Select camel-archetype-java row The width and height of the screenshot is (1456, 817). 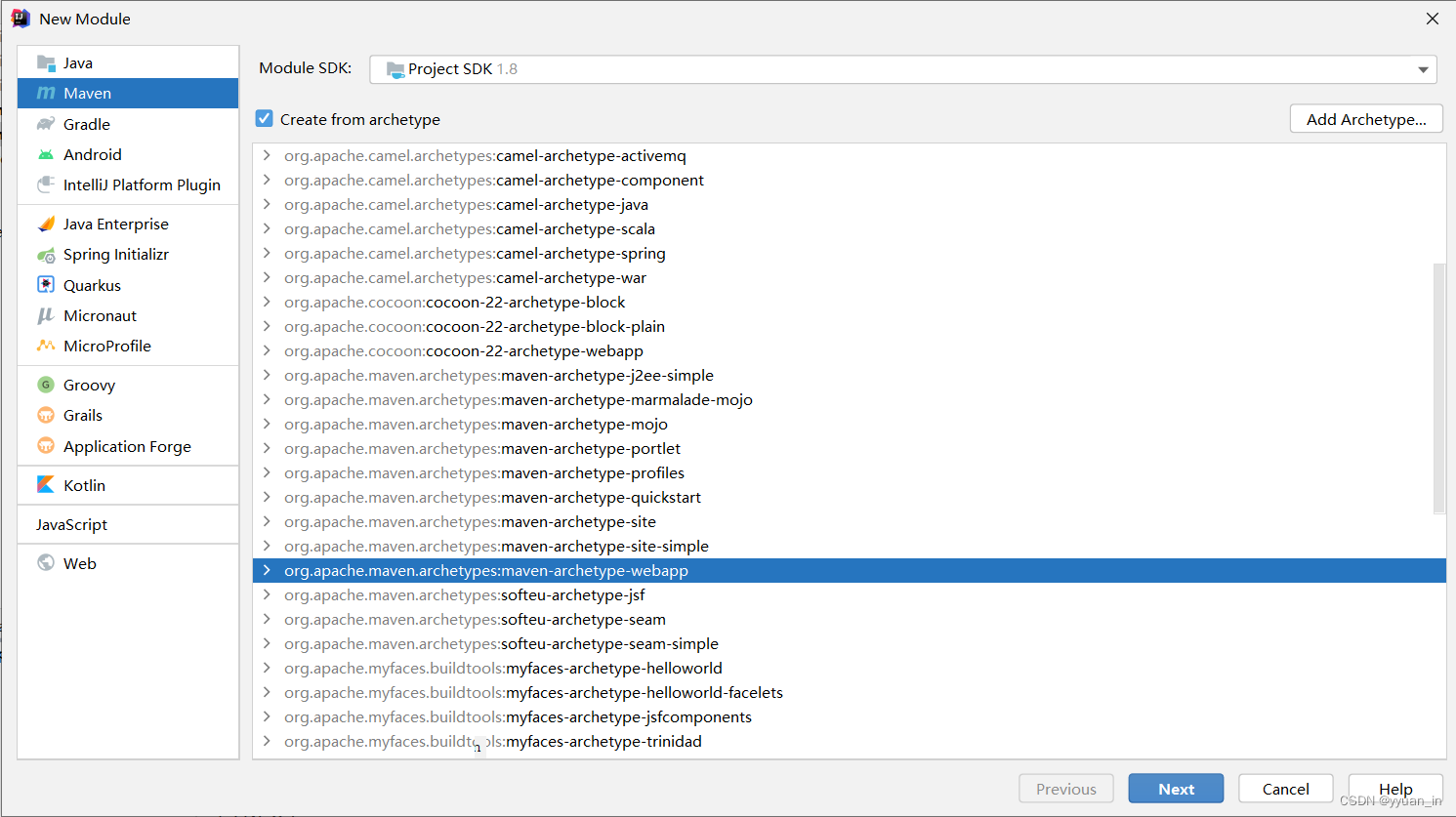tap(849, 204)
